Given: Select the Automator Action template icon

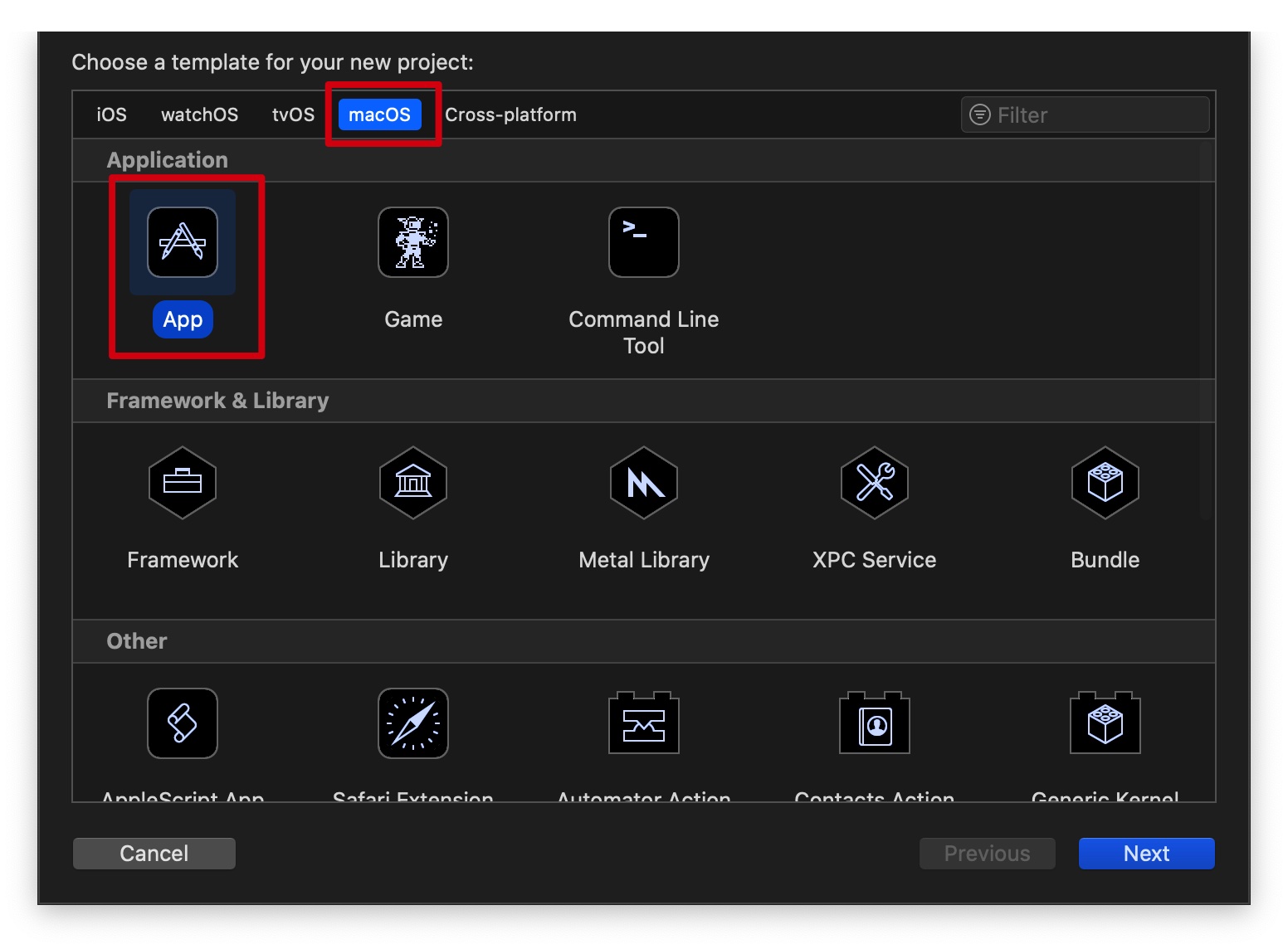Looking at the screenshot, I should click(x=644, y=723).
